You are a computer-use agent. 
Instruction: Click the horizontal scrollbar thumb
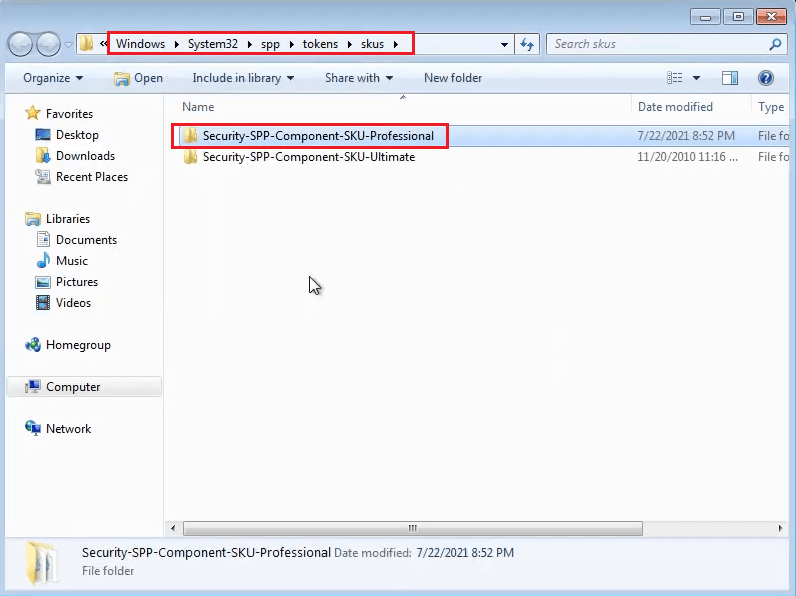click(413, 528)
